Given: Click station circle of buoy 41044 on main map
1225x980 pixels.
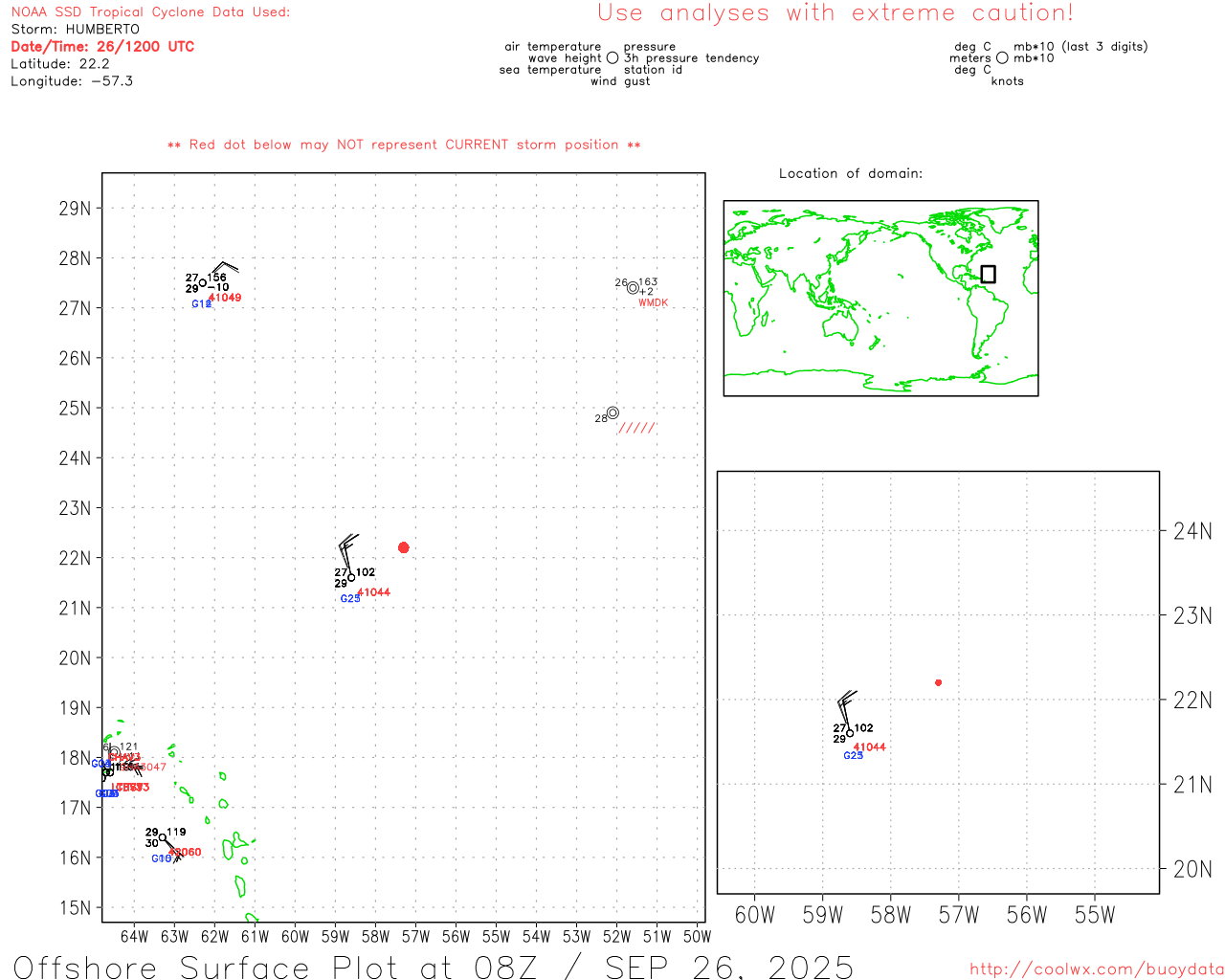Looking at the screenshot, I should click(351, 577).
